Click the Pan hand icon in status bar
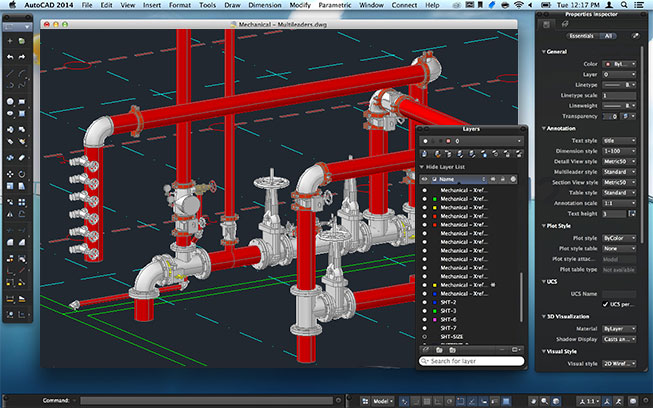Screen dimensions: 653x408 pos(533,401)
